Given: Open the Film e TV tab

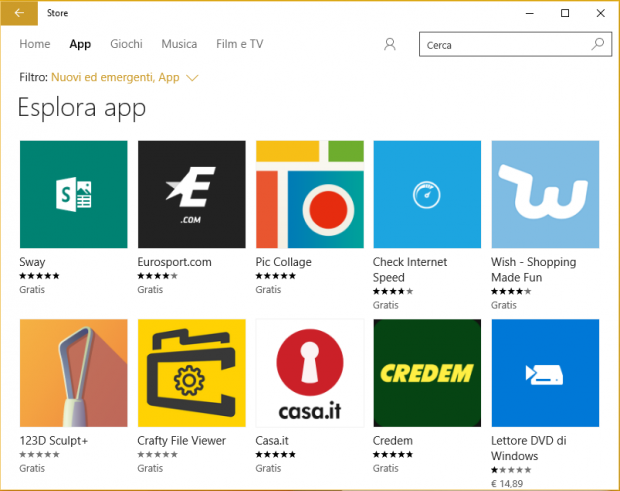Looking at the screenshot, I should pyautogui.click(x=240, y=44).
